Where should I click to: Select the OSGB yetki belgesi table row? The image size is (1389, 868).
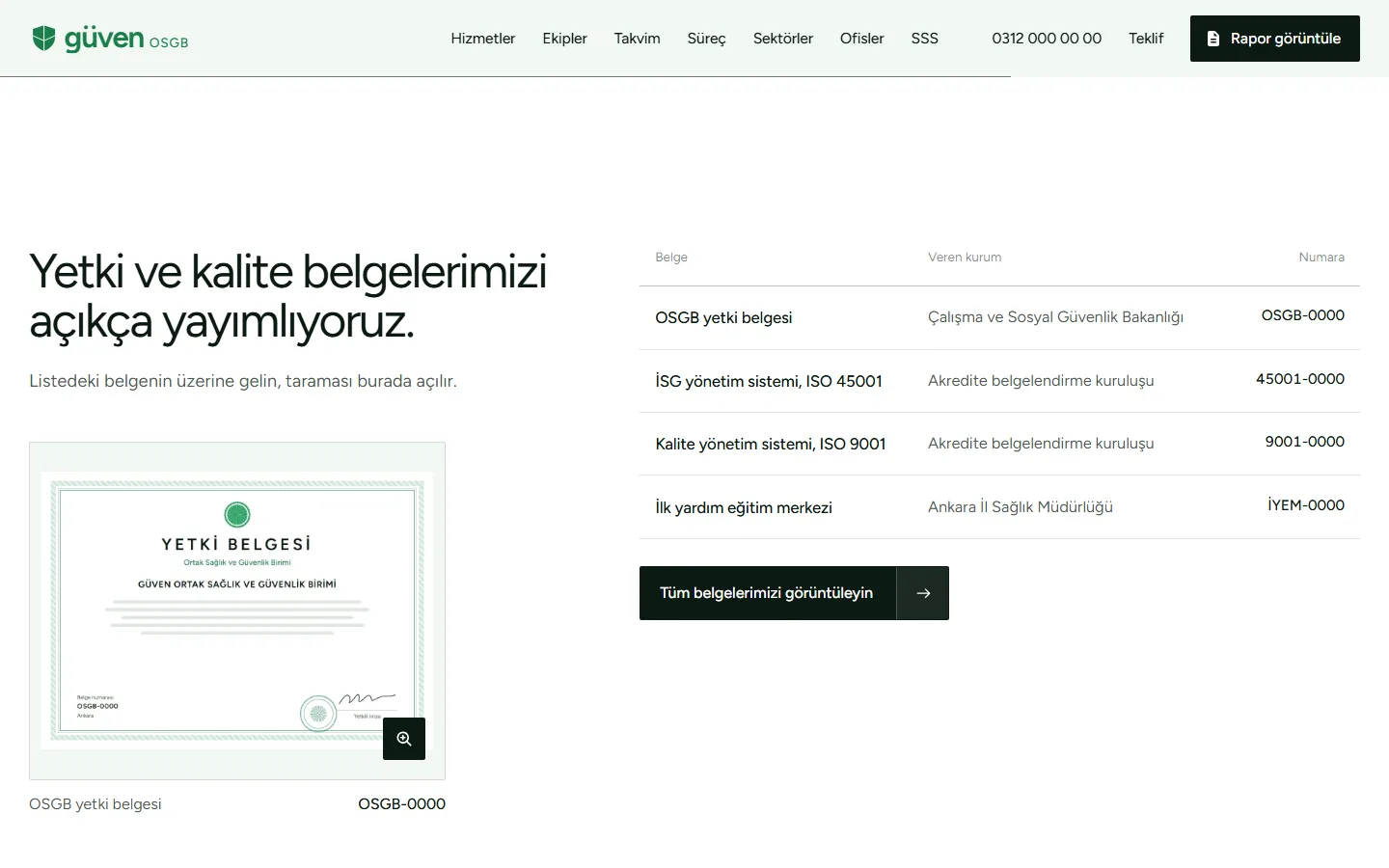999,318
